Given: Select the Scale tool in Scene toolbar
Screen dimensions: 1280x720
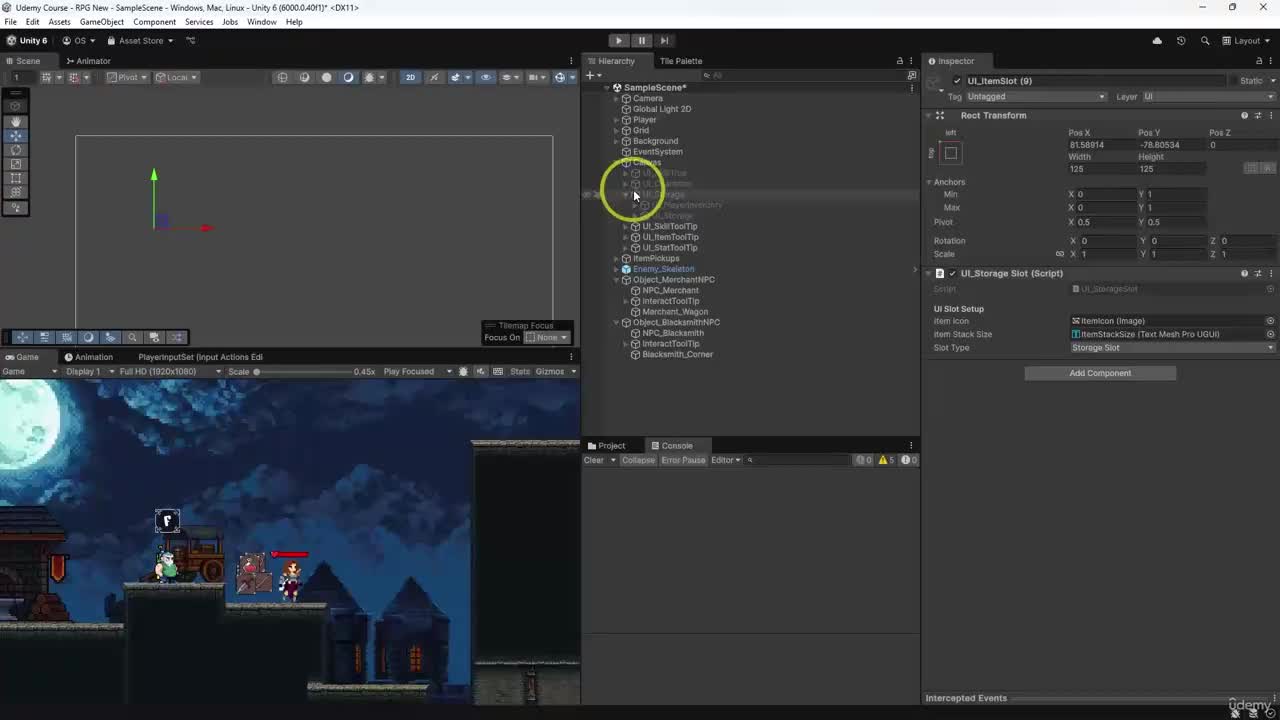Looking at the screenshot, I should tap(16, 164).
